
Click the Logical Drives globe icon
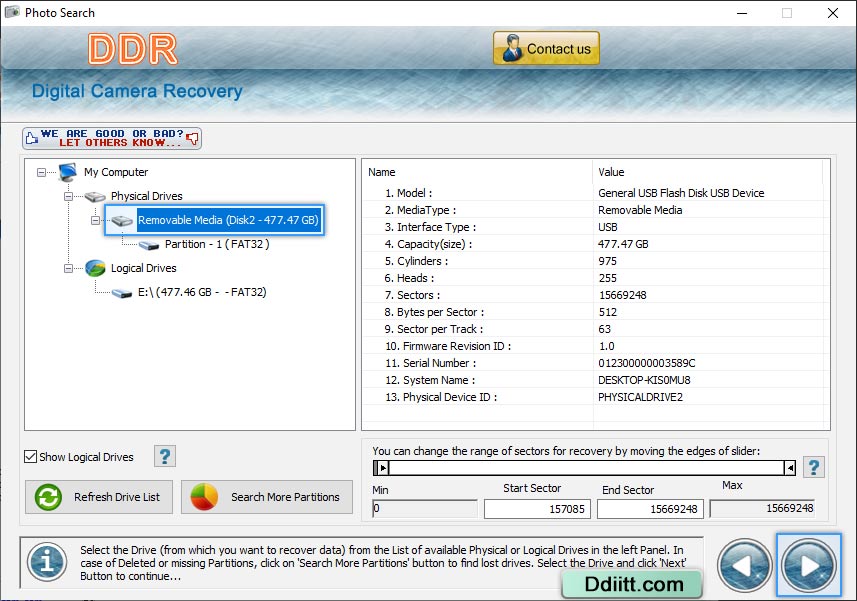click(95, 268)
